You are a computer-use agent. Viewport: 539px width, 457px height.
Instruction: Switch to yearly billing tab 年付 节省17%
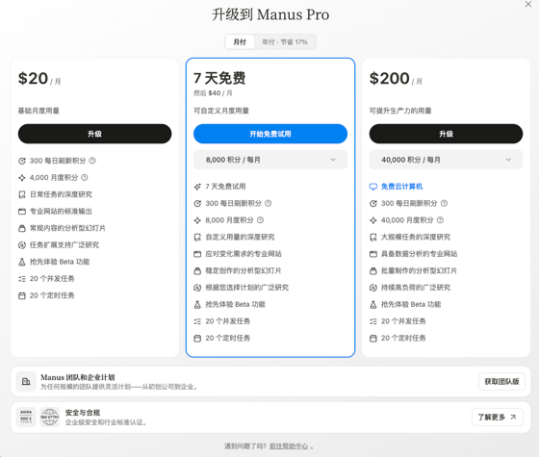coord(285,42)
